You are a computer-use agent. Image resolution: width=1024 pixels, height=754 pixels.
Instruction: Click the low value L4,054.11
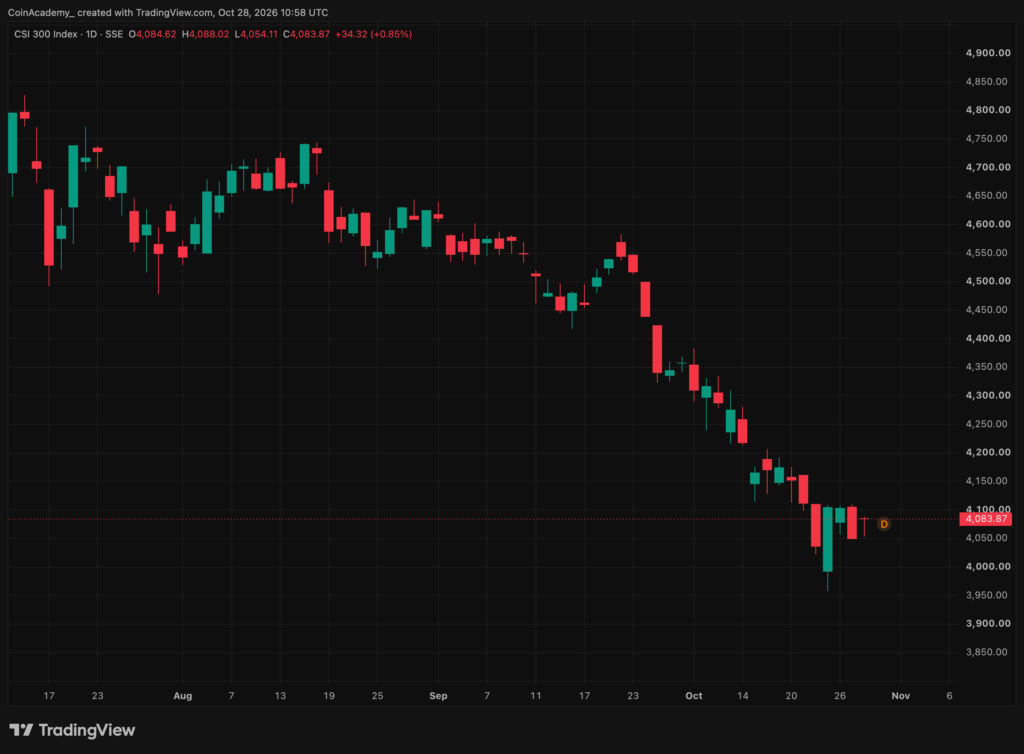(x=256, y=34)
